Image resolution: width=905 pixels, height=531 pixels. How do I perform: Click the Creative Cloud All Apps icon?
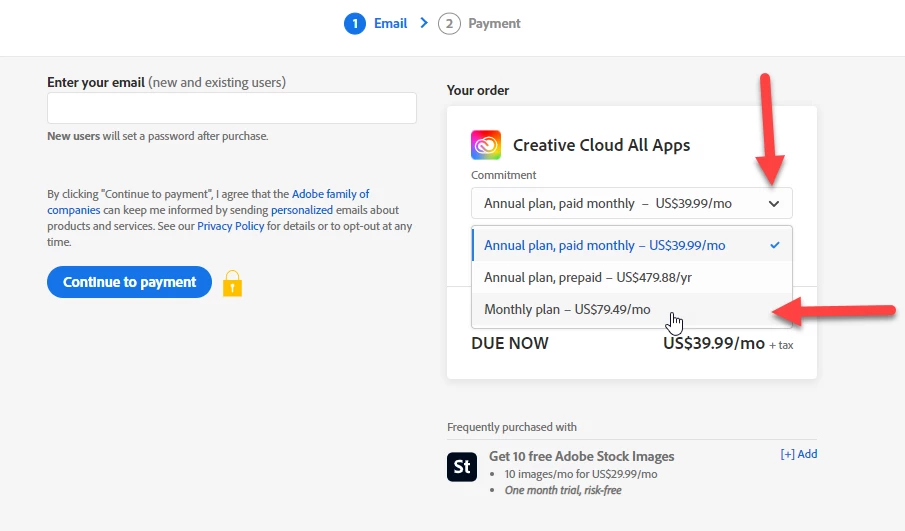(486, 145)
